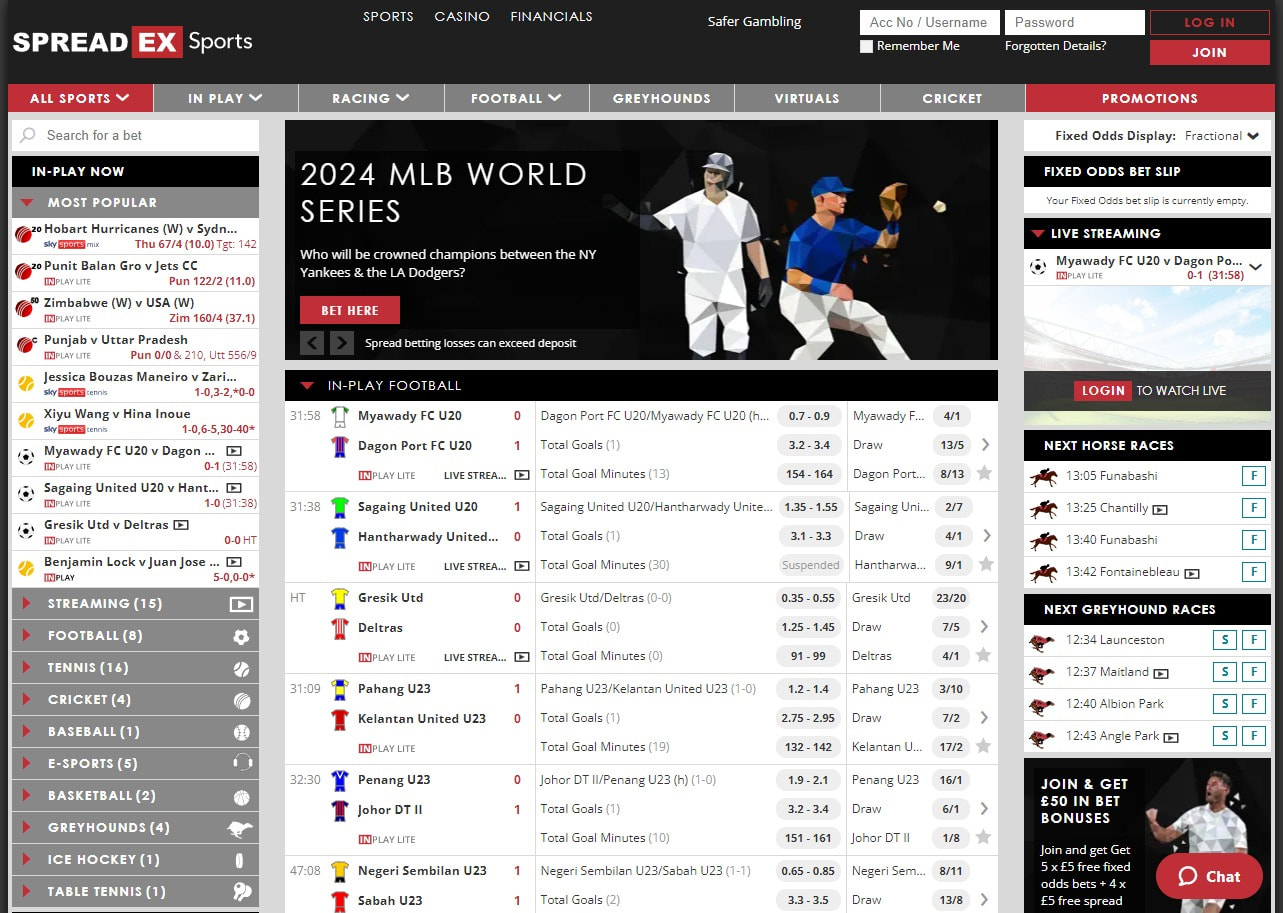Click the Search for a bet field
Viewport: 1283px width, 913px height.
tap(135, 136)
